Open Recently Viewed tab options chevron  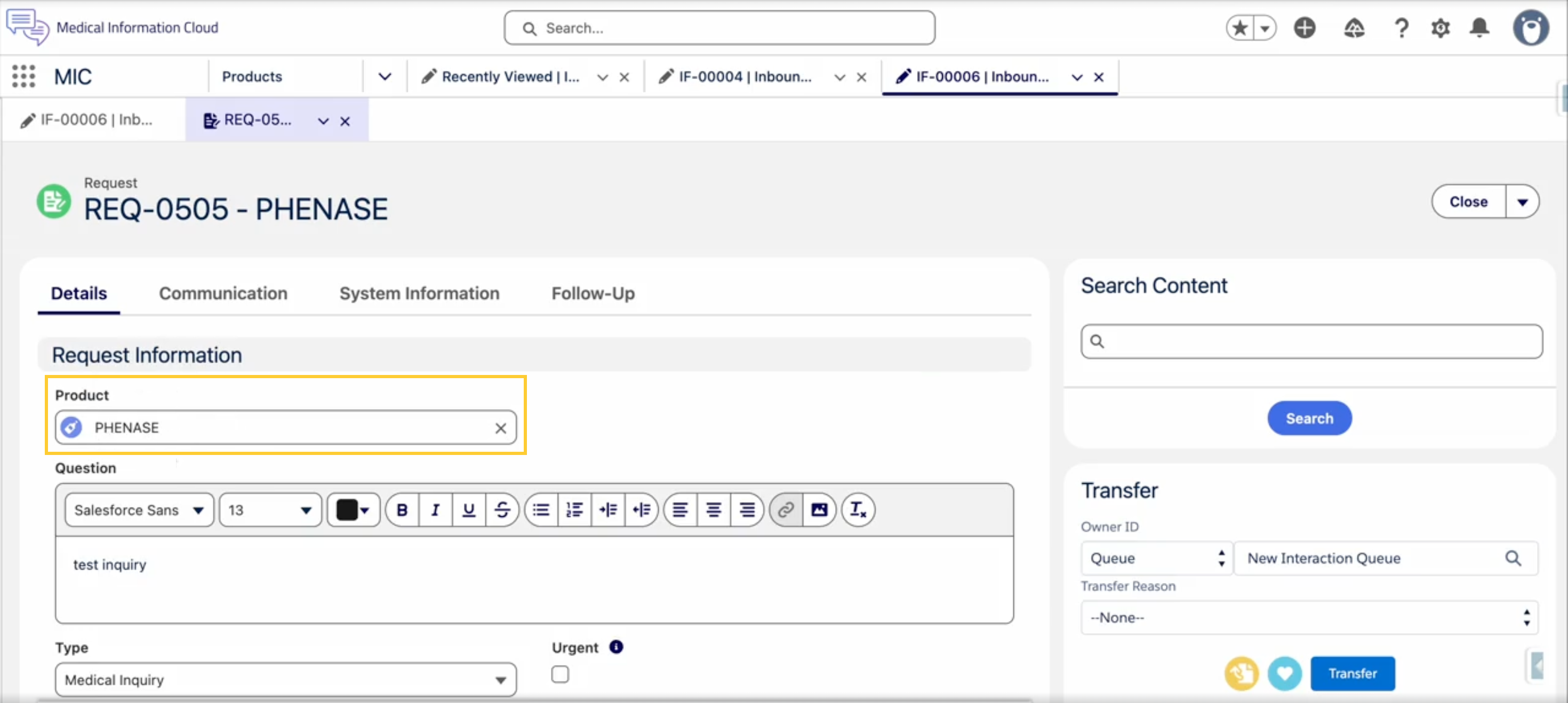(603, 77)
